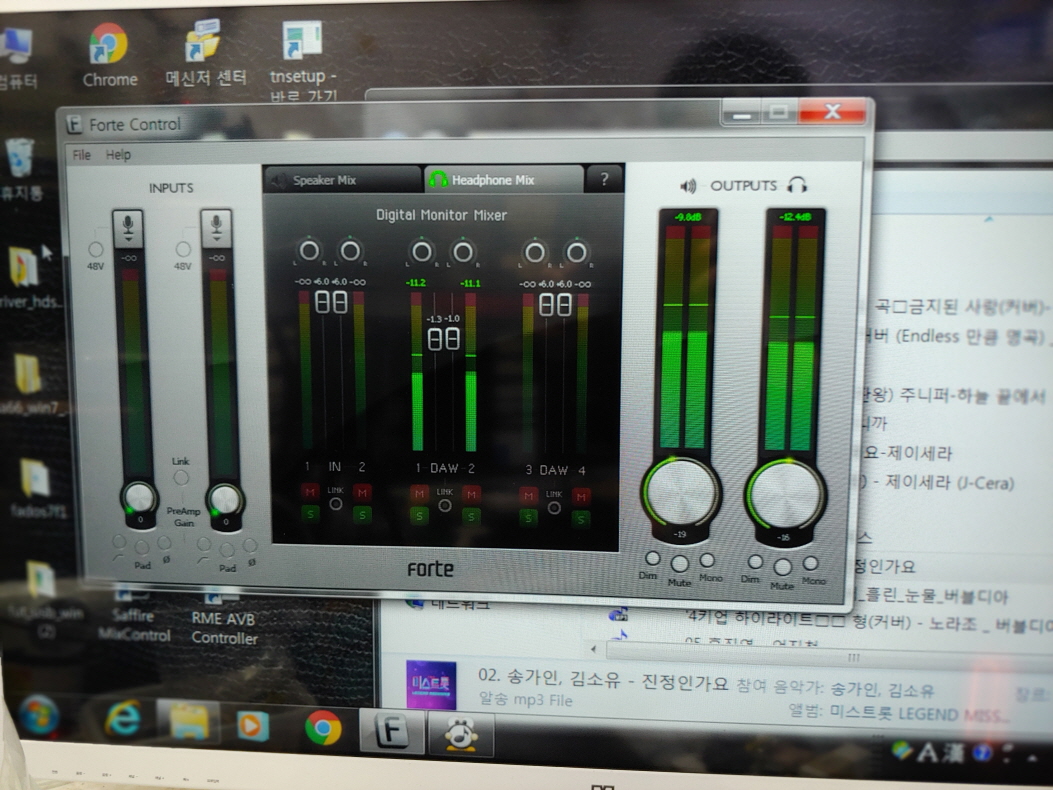Click the DAW 4 pan knob
The width and height of the screenshot is (1053, 790).
click(576, 253)
